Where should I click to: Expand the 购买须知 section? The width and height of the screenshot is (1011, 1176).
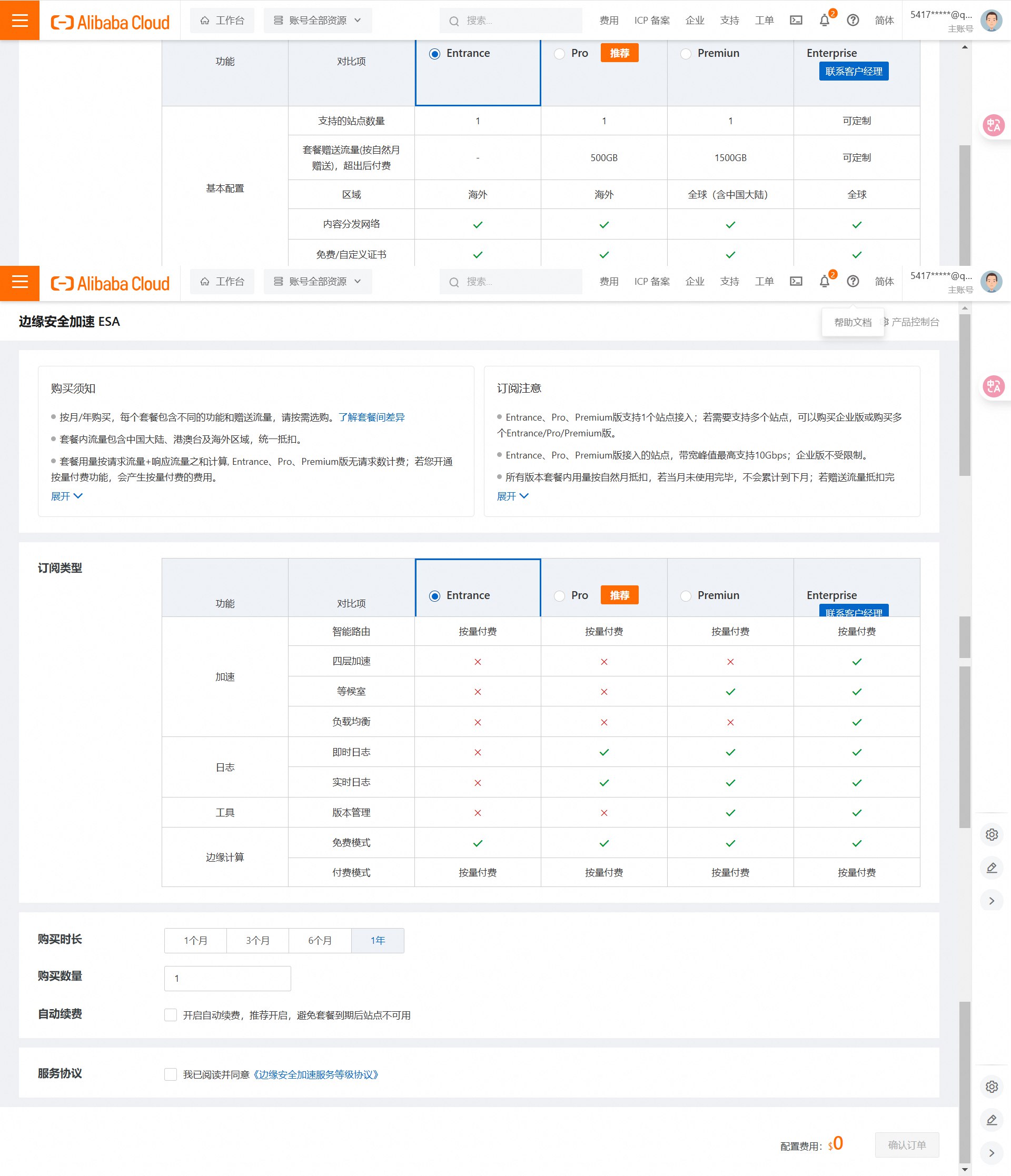pos(66,496)
